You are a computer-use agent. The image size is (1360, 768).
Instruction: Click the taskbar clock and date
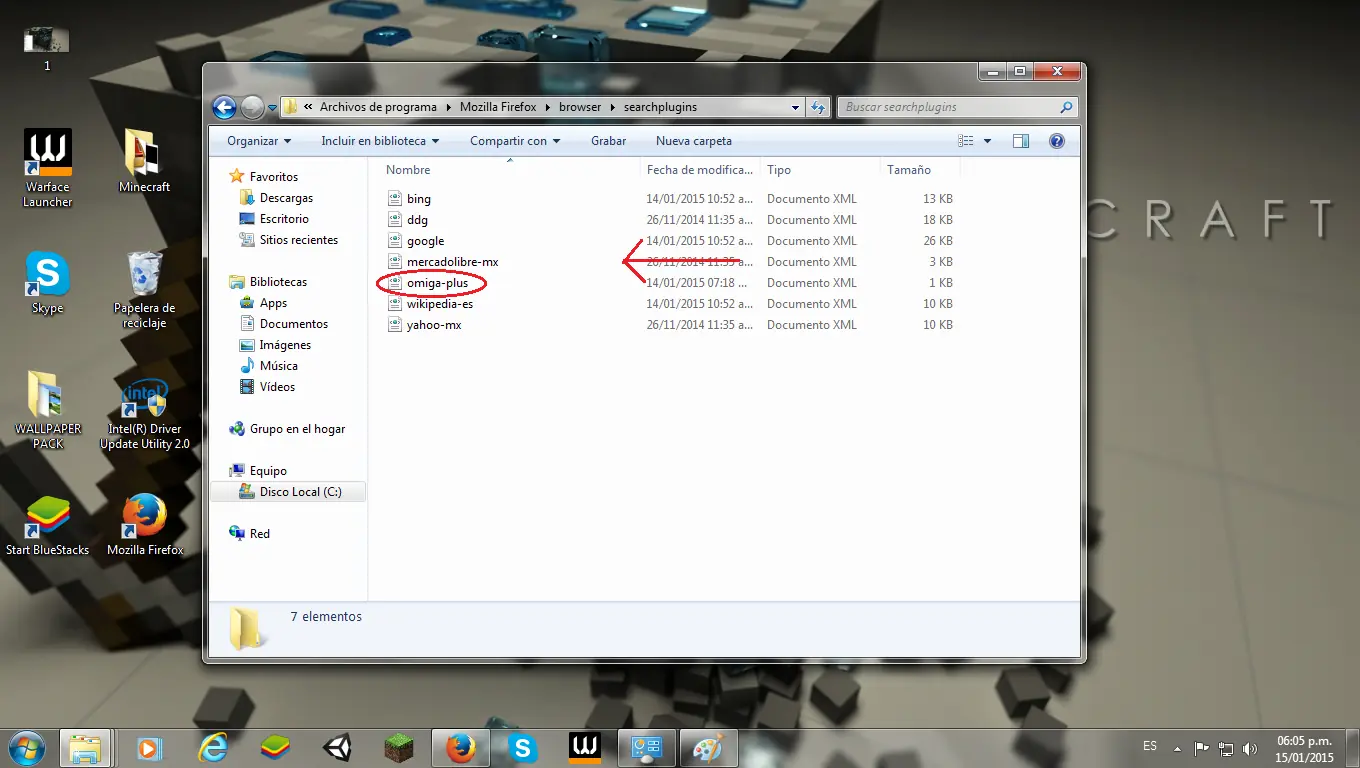[x=1305, y=749]
